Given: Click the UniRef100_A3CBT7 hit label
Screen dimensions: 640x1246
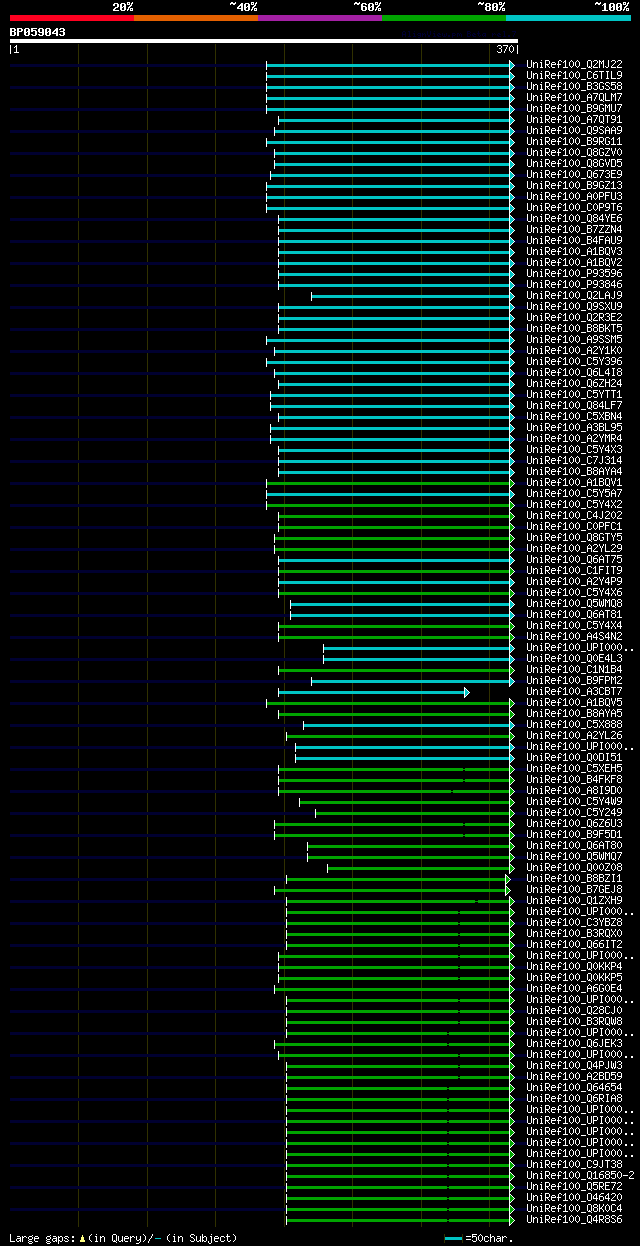Looking at the screenshot, I should click(574, 691).
